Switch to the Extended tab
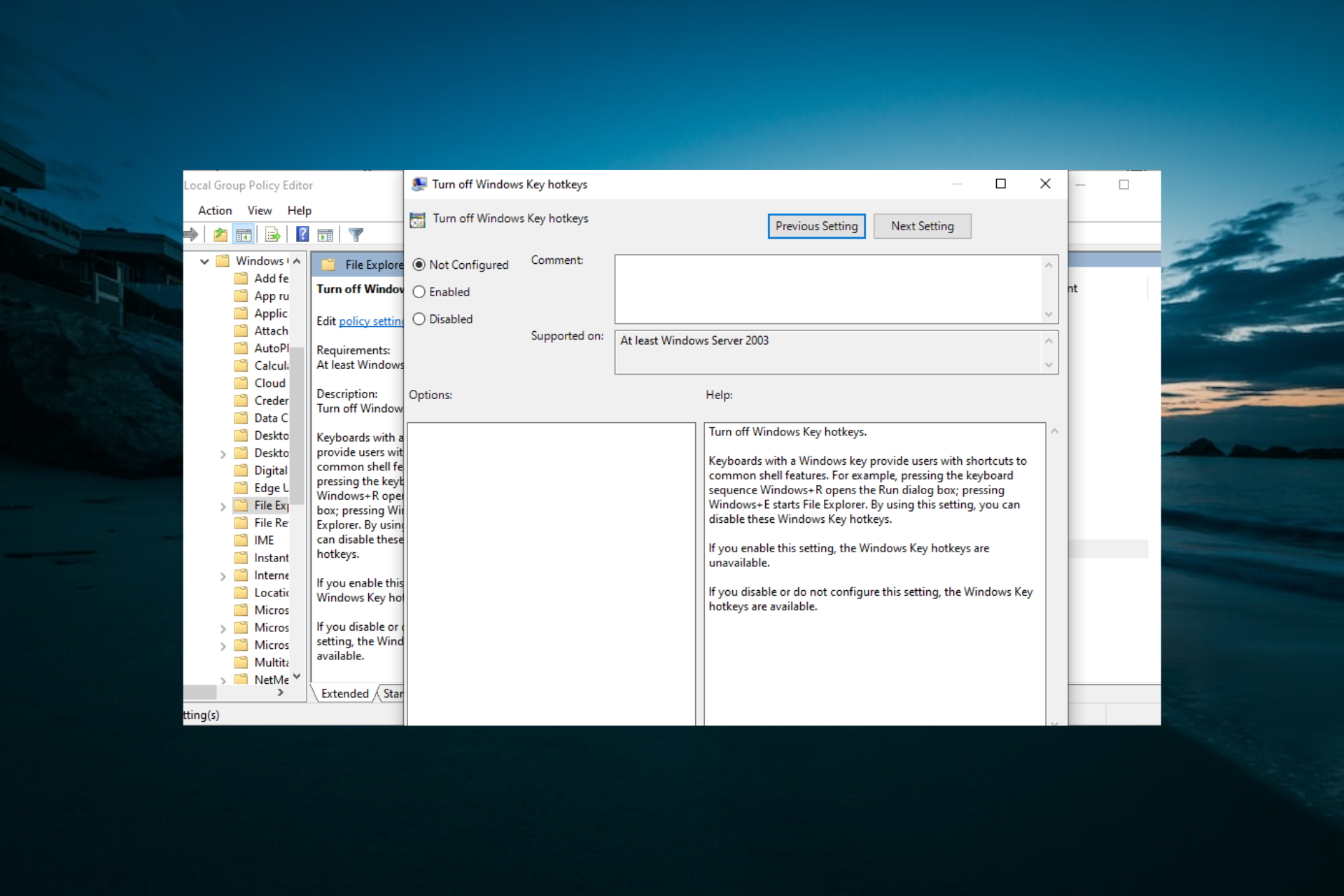The height and width of the screenshot is (896, 1344). tap(344, 693)
